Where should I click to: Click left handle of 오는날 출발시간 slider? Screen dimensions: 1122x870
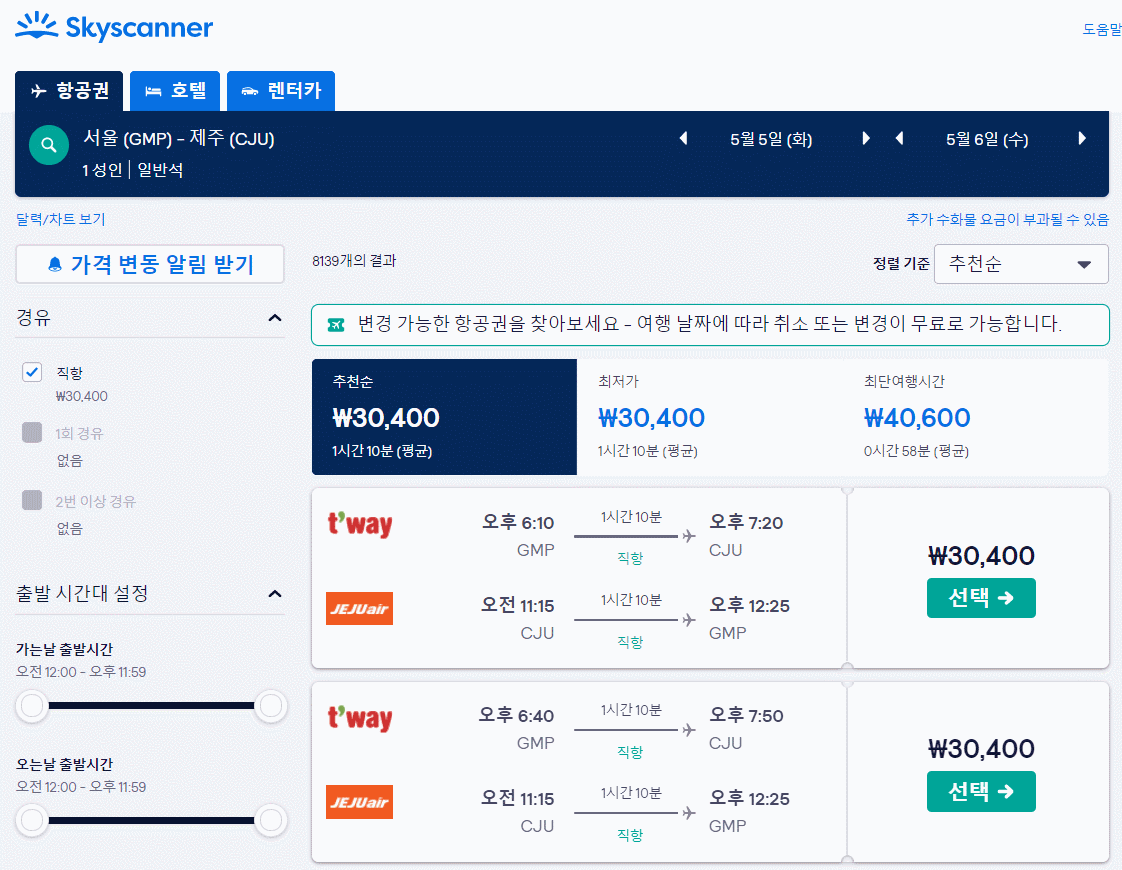point(32,820)
